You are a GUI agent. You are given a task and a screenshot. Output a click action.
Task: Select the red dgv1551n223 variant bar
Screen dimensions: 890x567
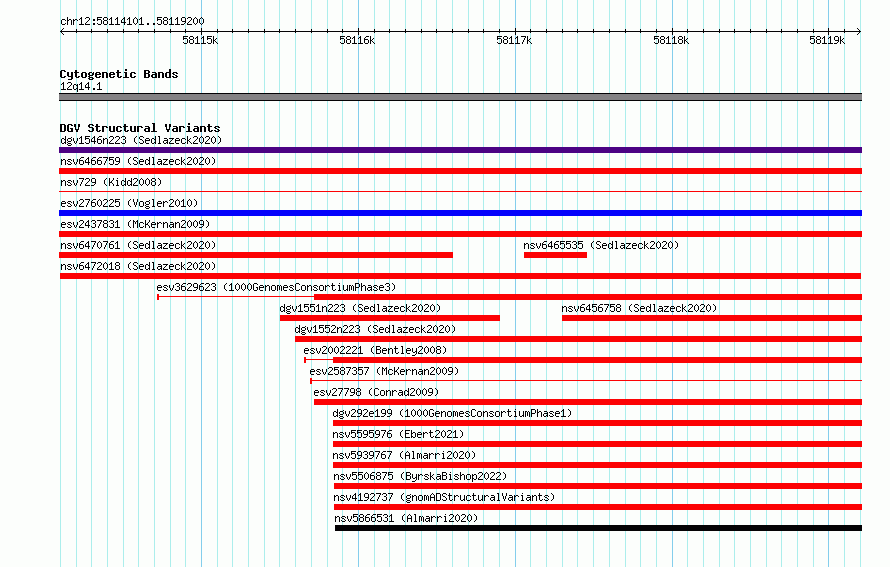[390, 318]
